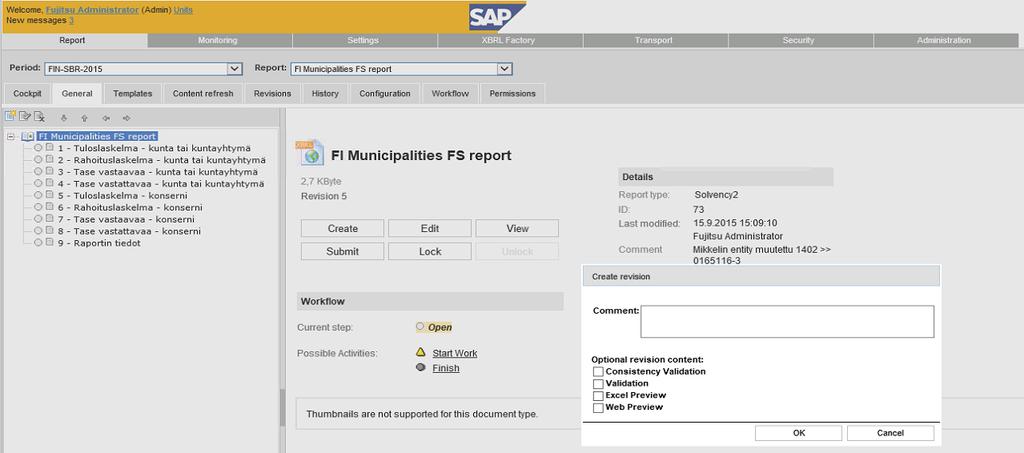
Task: Click the move left arrow icon
Action: tap(106, 118)
